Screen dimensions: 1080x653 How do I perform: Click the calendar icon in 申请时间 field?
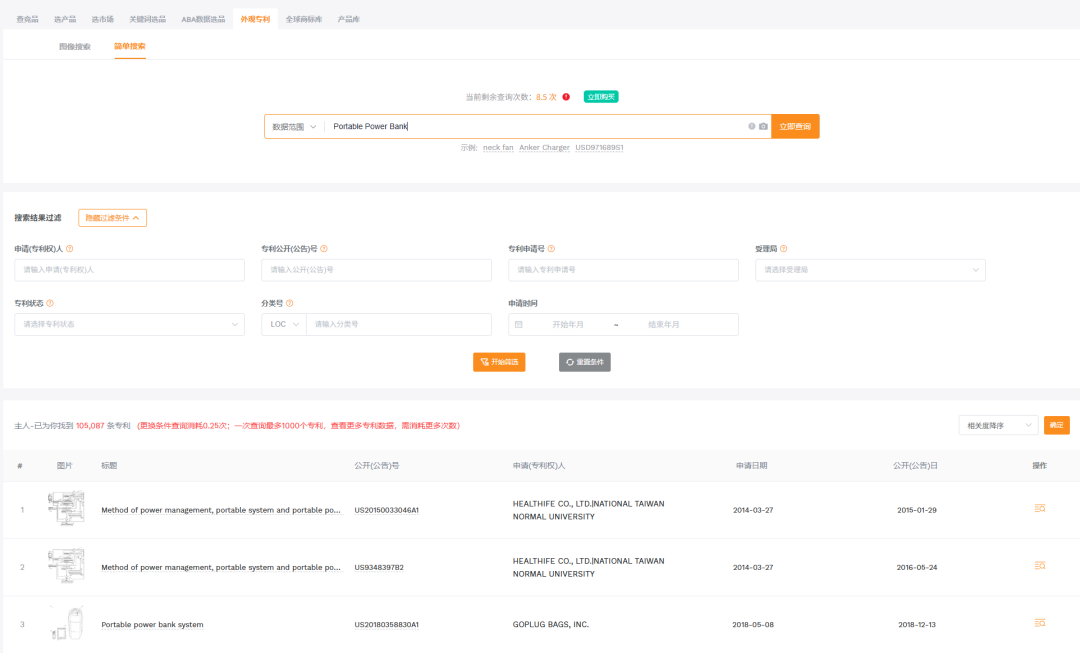[519, 324]
